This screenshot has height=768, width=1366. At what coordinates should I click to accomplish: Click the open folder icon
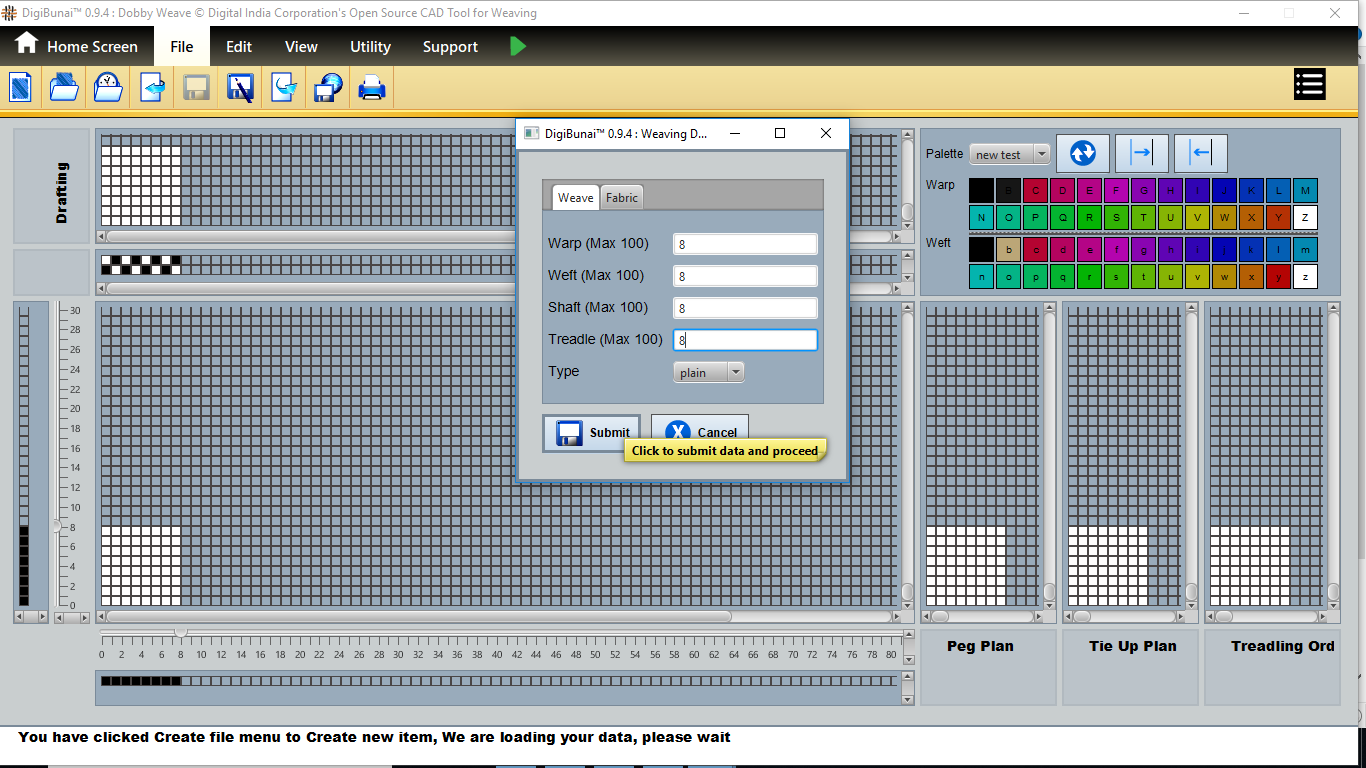tap(64, 88)
